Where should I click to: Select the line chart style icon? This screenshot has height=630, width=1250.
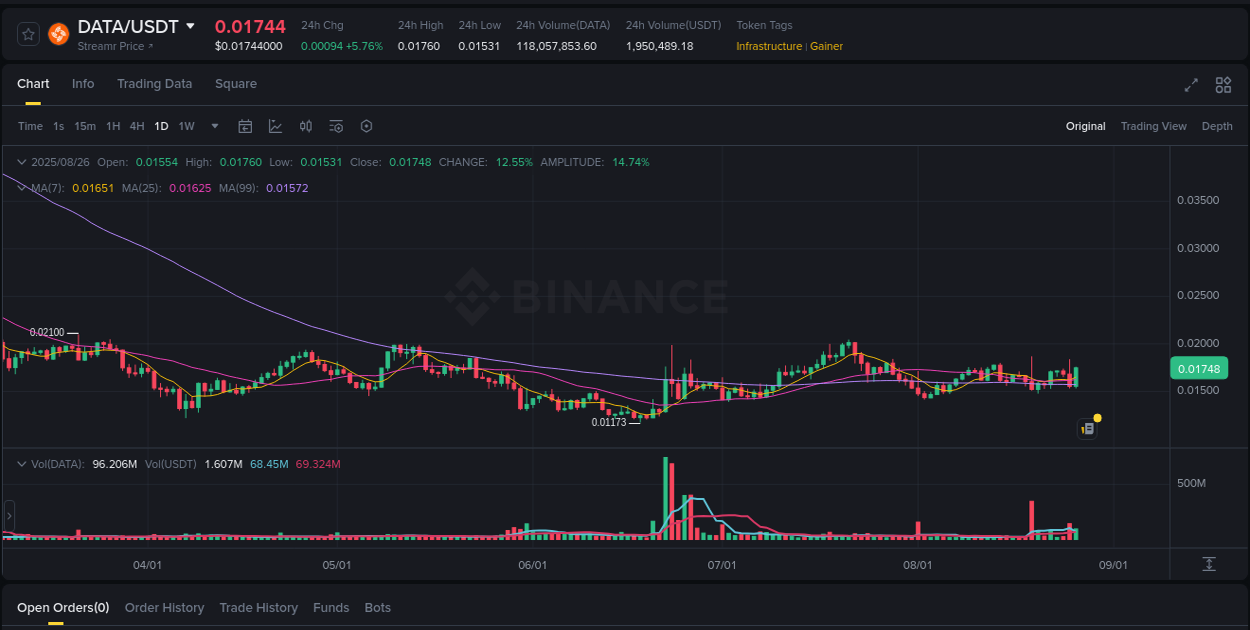275,126
